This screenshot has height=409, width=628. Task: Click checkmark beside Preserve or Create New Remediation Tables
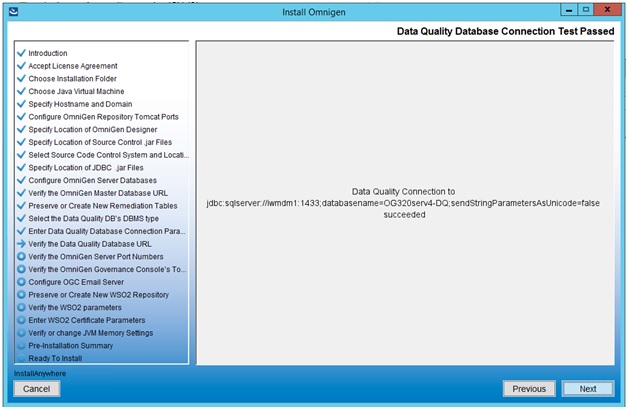tap(22, 206)
